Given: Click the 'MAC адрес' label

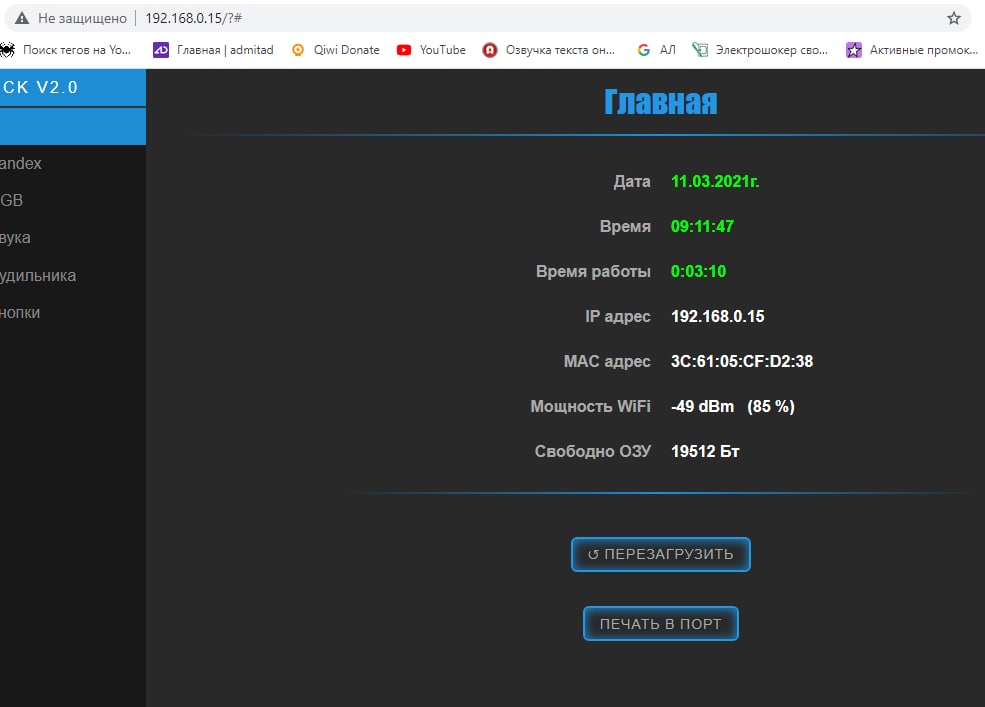Looking at the screenshot, I should click(607, 361).
